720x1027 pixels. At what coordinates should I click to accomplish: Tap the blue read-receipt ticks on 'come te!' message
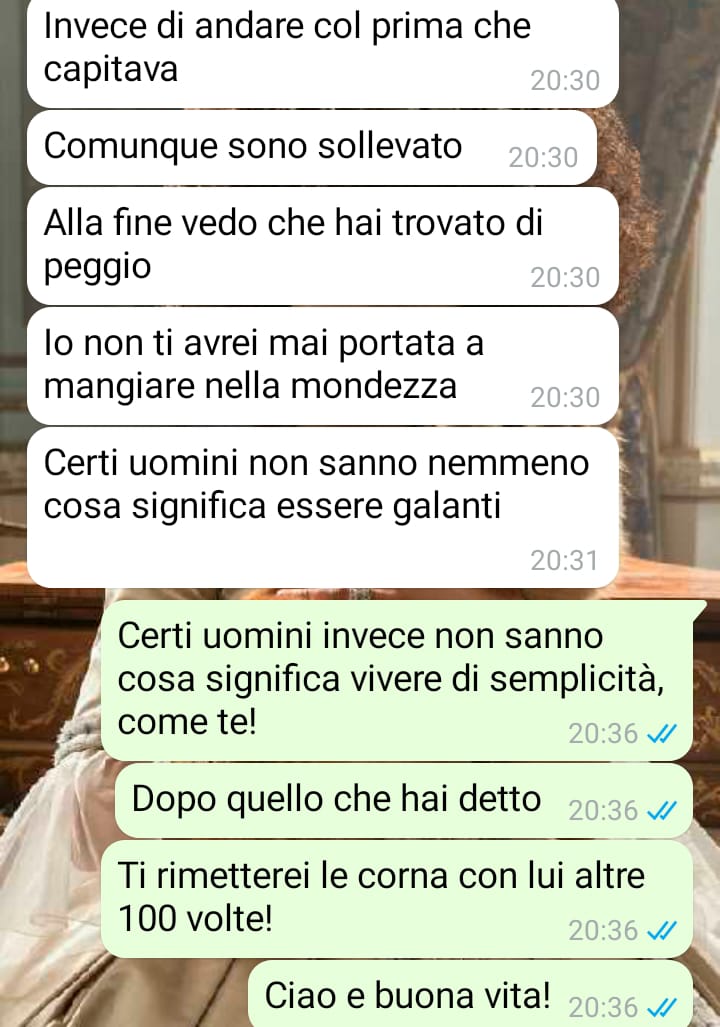click(661, 735)
